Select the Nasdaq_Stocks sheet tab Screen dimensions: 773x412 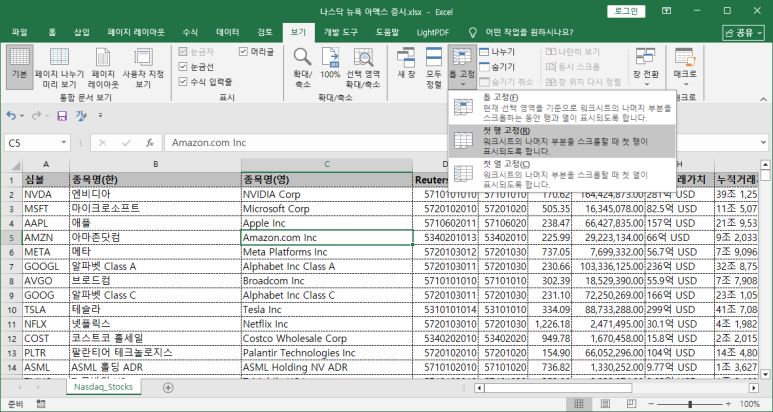[103, 387]
